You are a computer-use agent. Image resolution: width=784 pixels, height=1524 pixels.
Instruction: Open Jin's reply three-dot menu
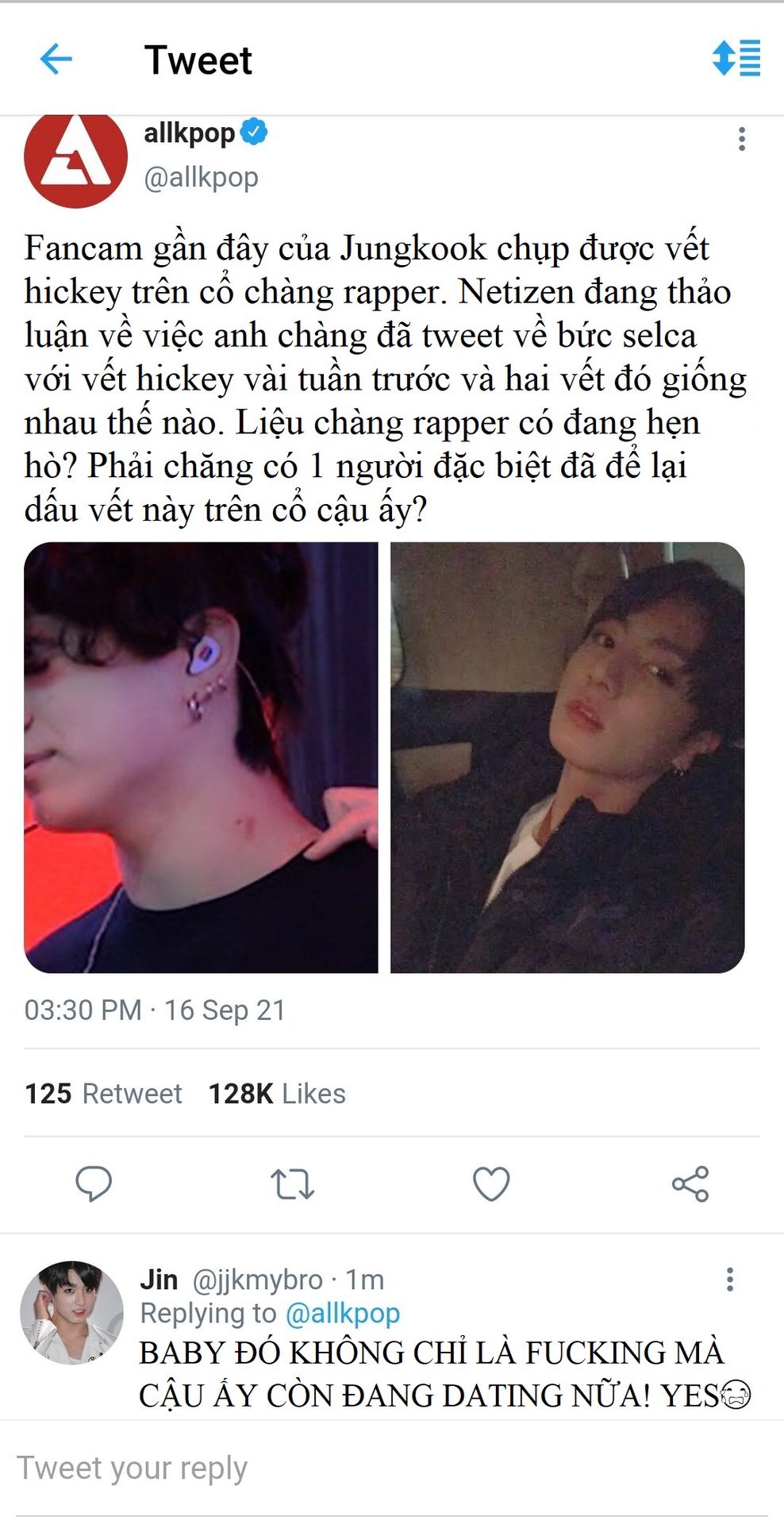click(729, 1279)
